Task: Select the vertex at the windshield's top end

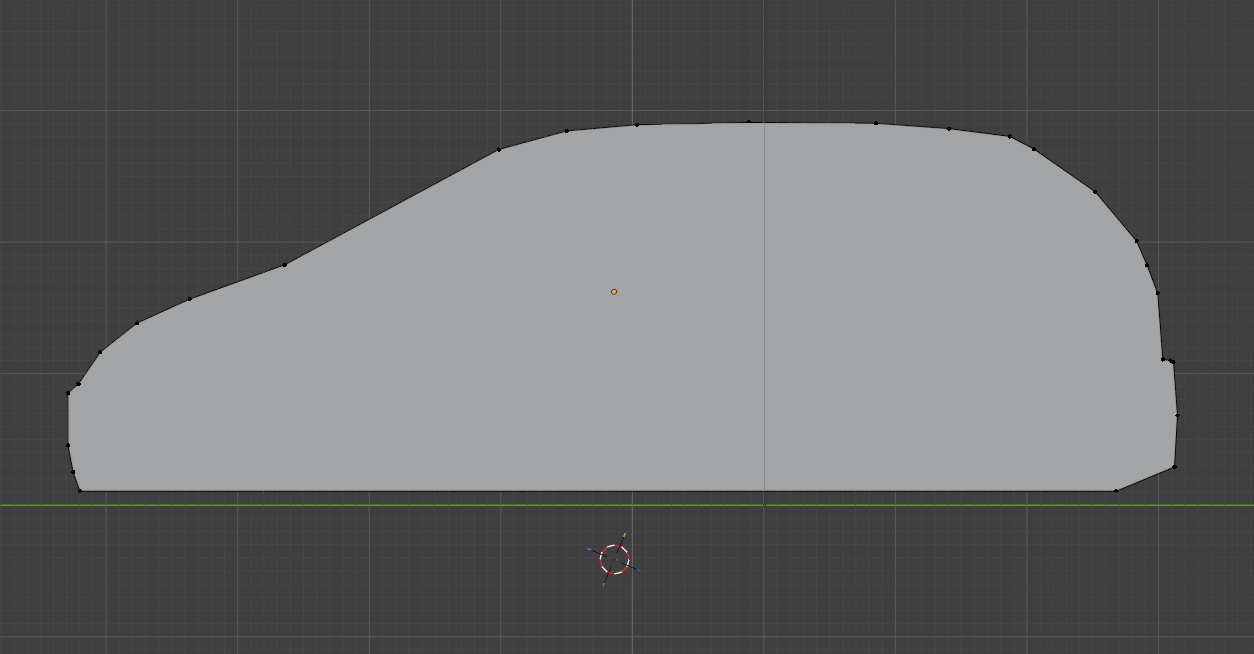Action: coord(499,150)
